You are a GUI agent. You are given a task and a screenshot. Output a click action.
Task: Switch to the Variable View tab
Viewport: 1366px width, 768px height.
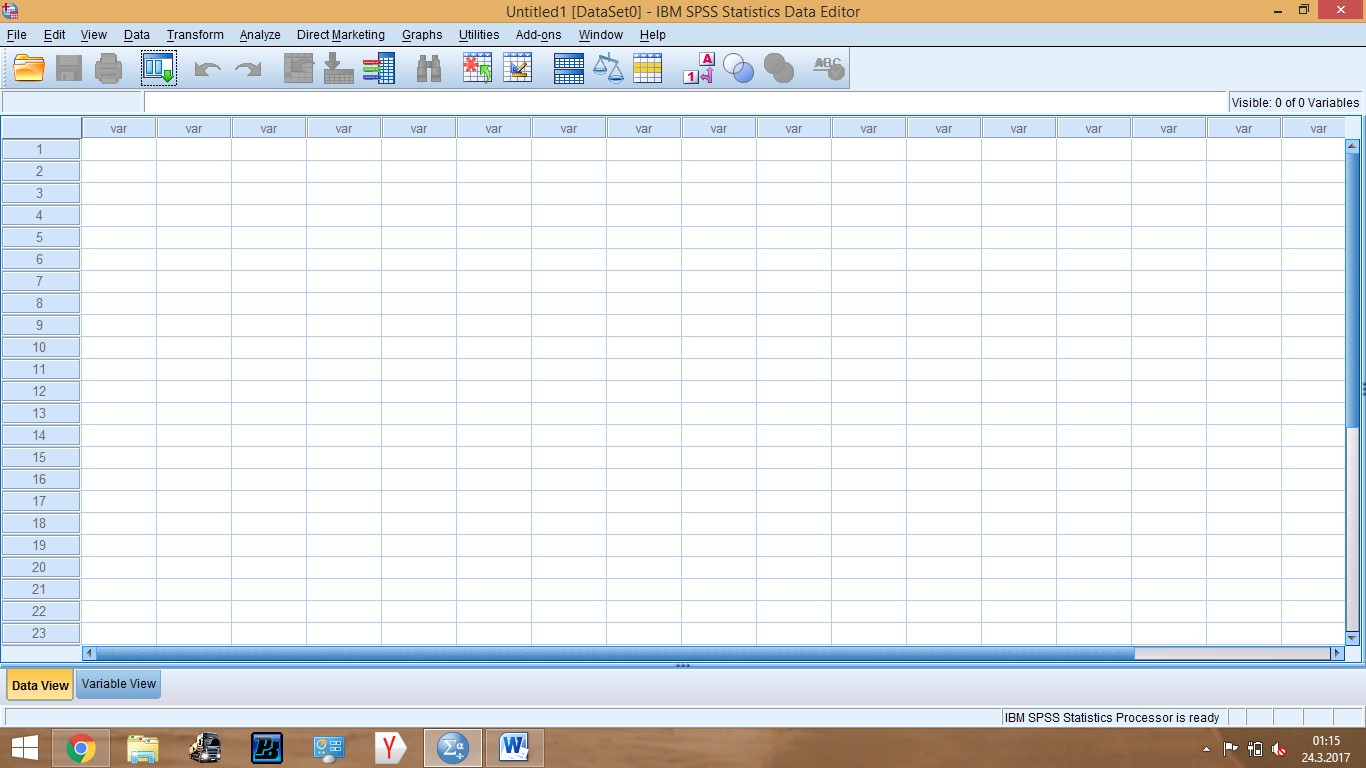[x=119, y=684]
